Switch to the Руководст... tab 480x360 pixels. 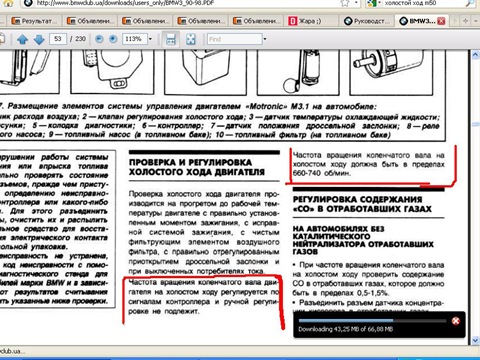pyautogui.click(x=367, y=21)
